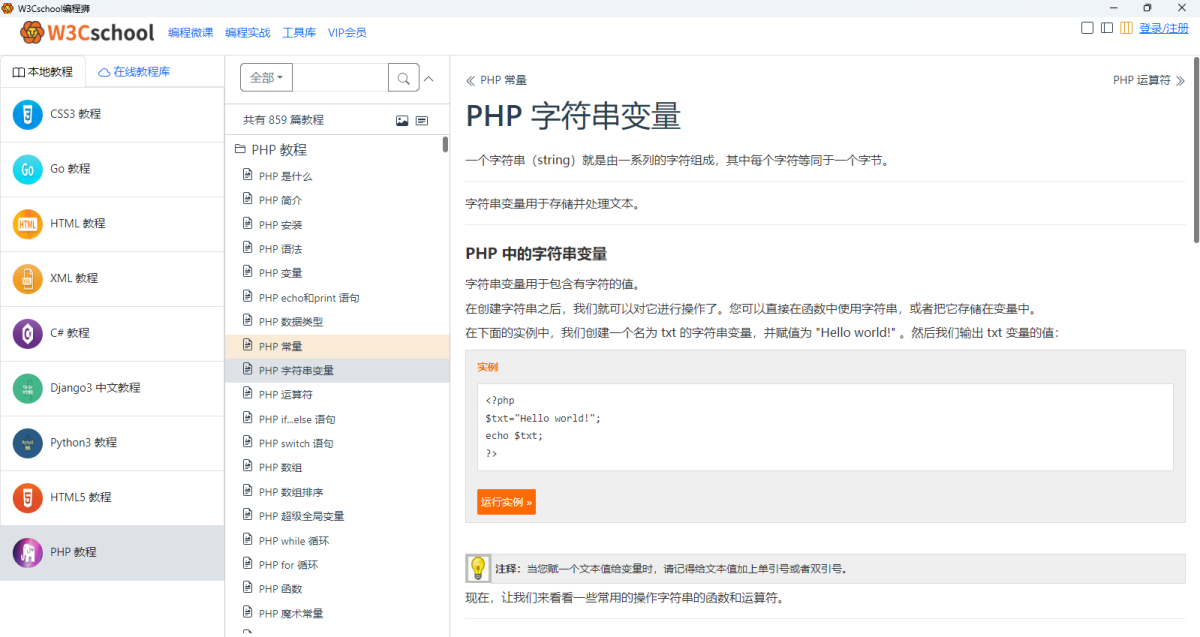Open the Go 教程 icon
Screen dimensions: 1200x637
coord(28,169)
